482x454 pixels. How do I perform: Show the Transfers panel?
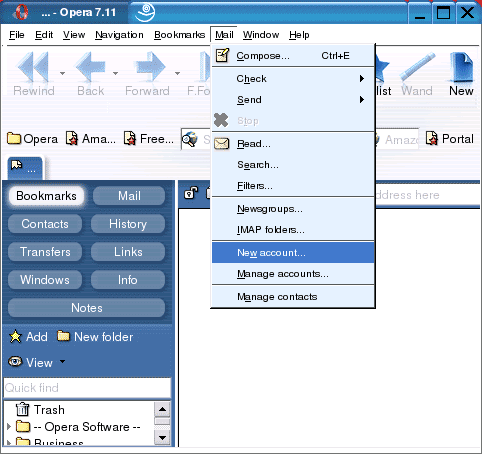45,252
